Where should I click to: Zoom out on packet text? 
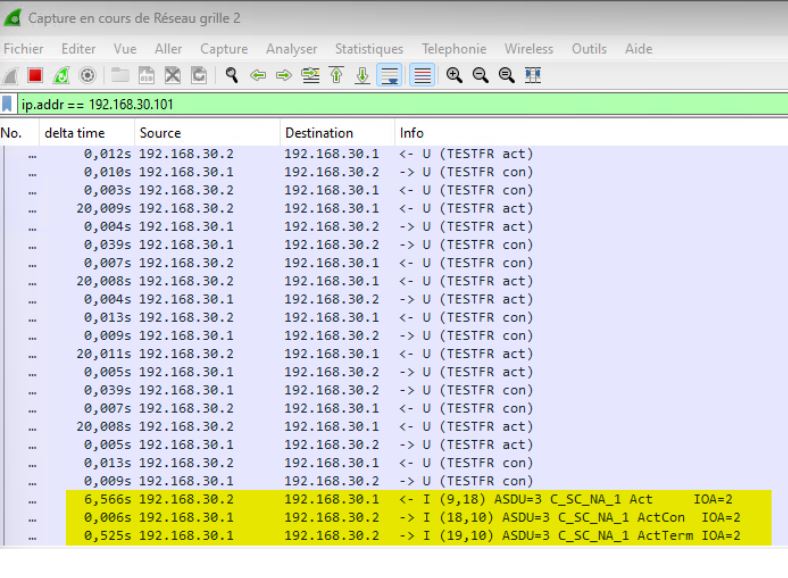pyautogui.click(x=480, y=75)
